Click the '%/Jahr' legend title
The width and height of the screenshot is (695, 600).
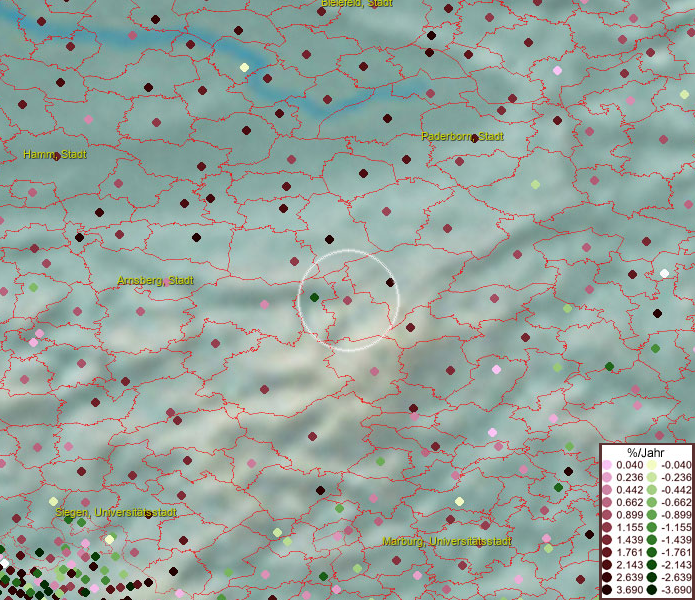click(646, 452)
